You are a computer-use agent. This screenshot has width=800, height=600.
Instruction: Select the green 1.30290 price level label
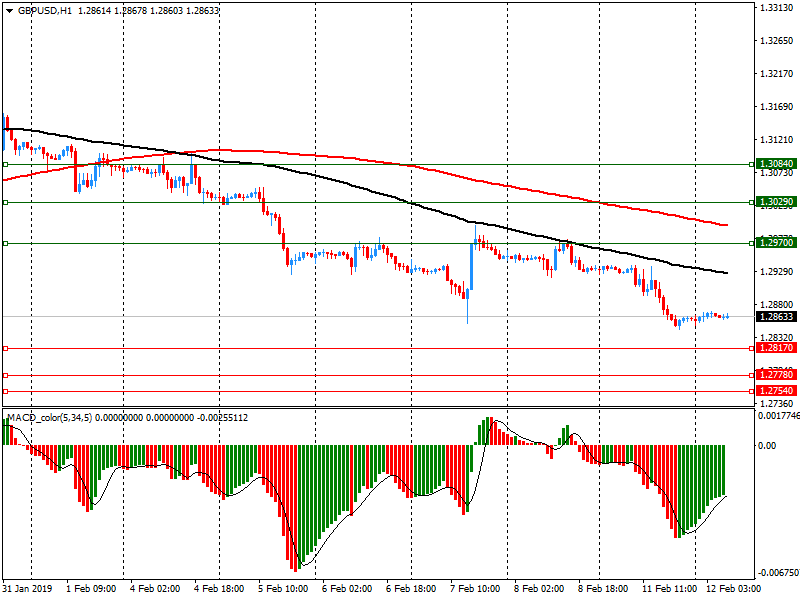click(x=776, y=202)
